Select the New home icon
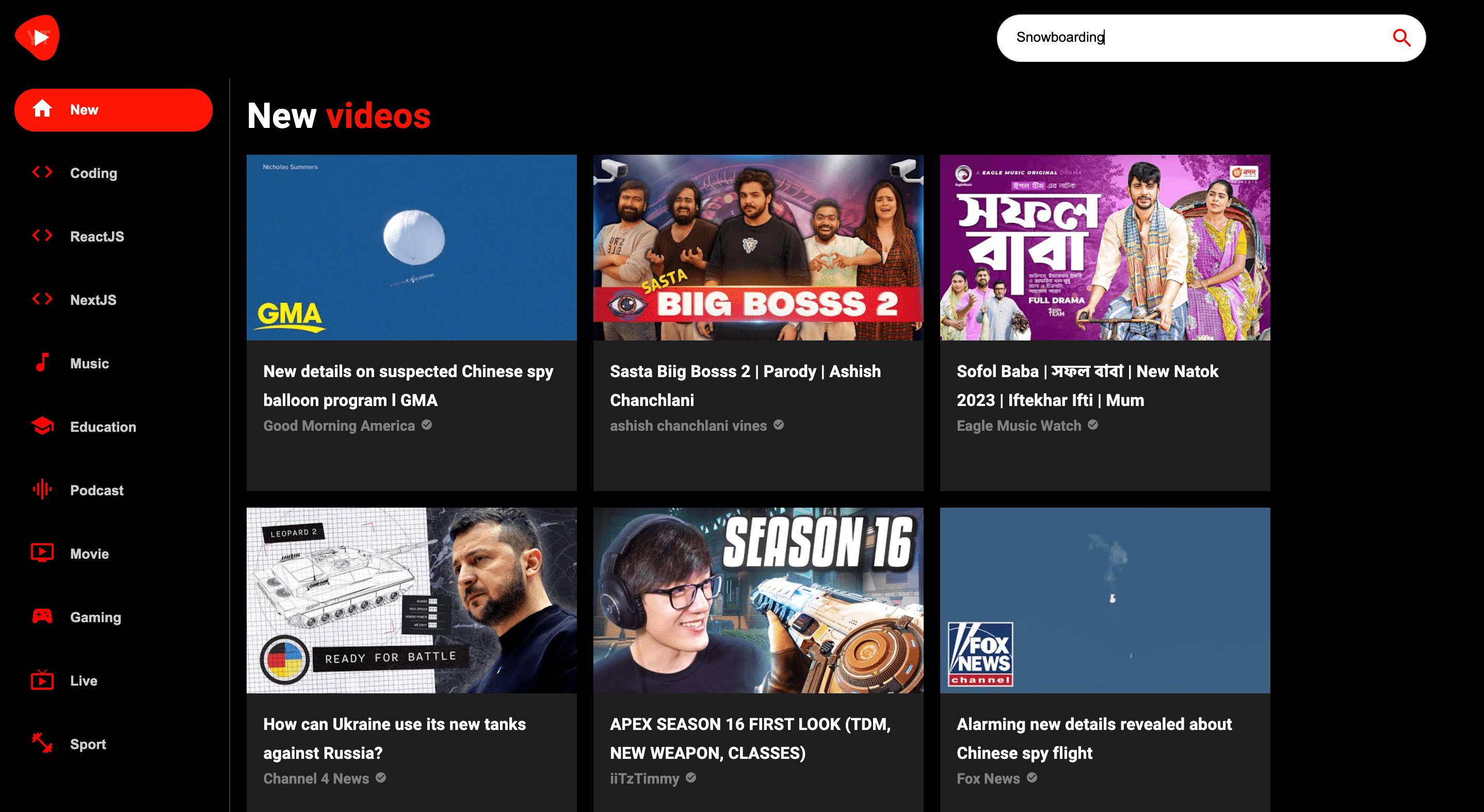The width and height of the screenshot is (1484, 812). (42, 109)
